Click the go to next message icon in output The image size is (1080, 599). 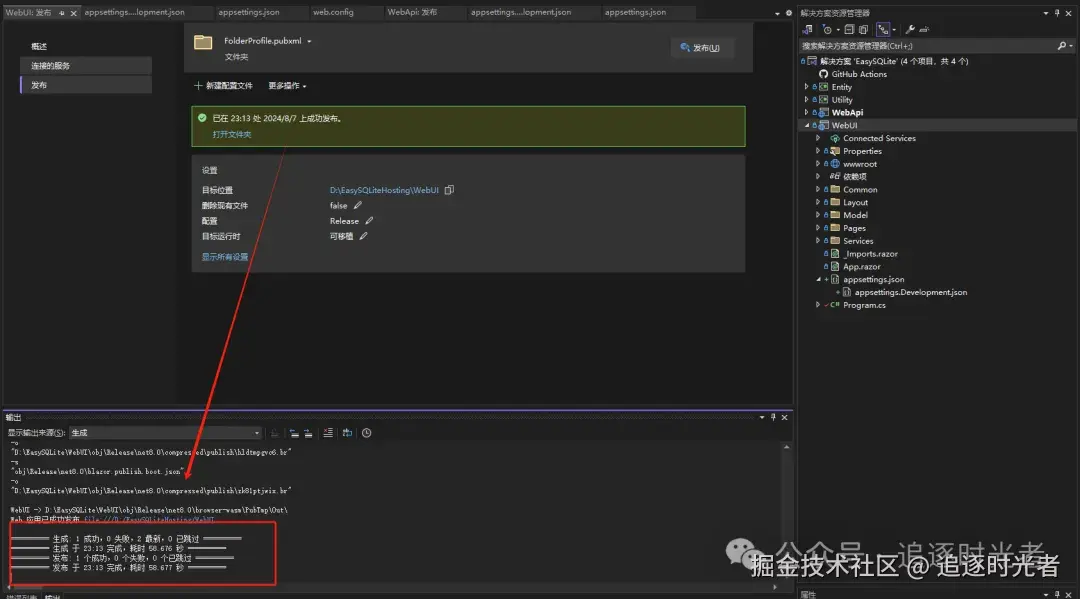click(308, 433)
